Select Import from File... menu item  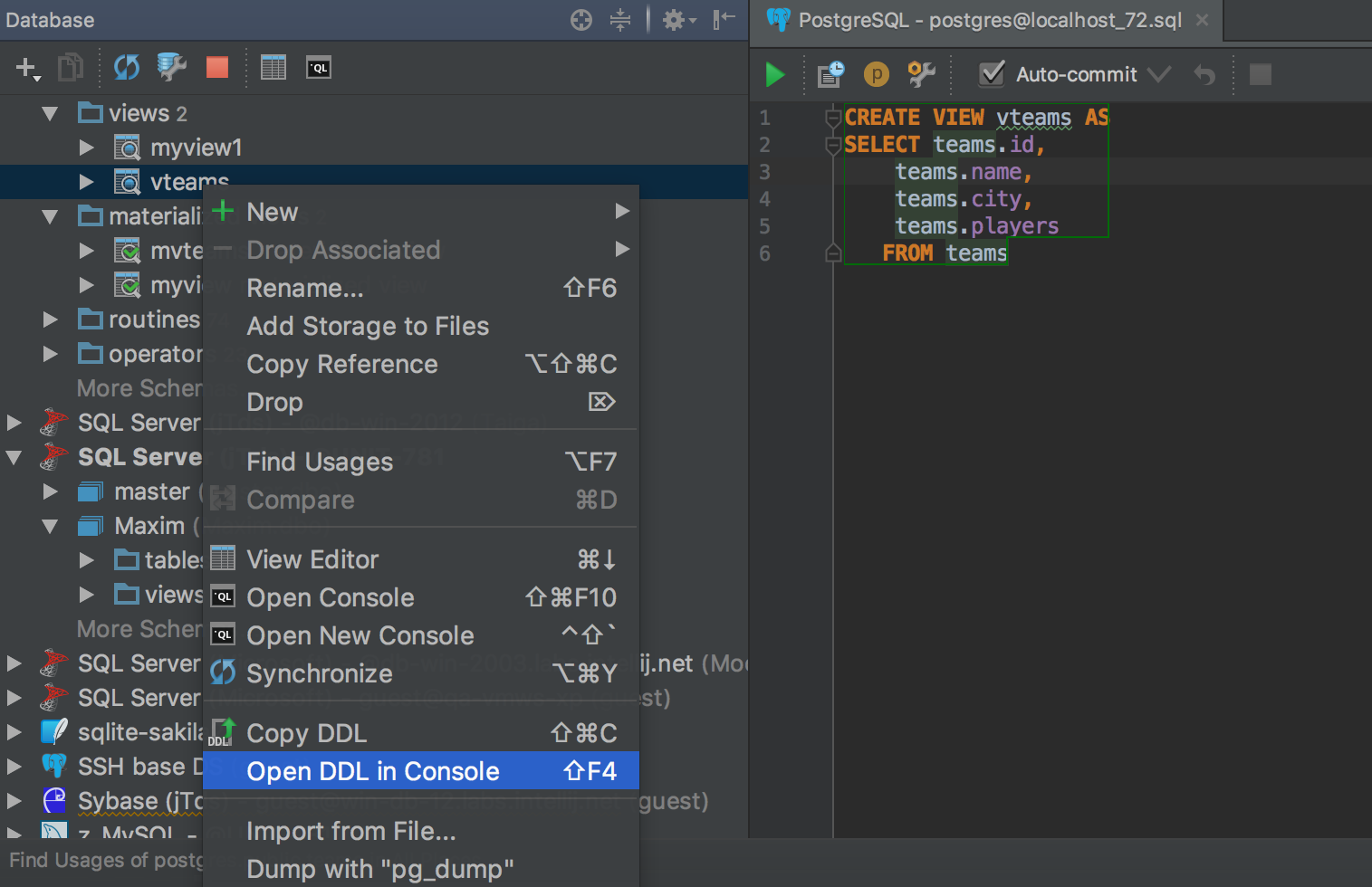421,831
